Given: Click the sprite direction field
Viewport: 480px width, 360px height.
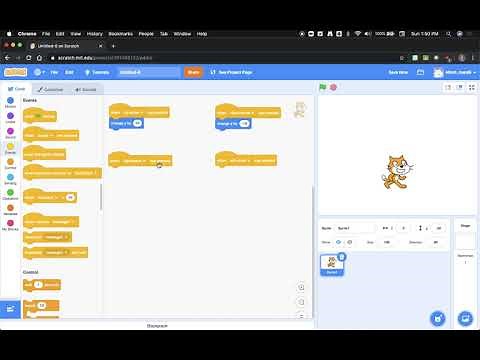Looking at the screenshot, I should click(436, 242).
